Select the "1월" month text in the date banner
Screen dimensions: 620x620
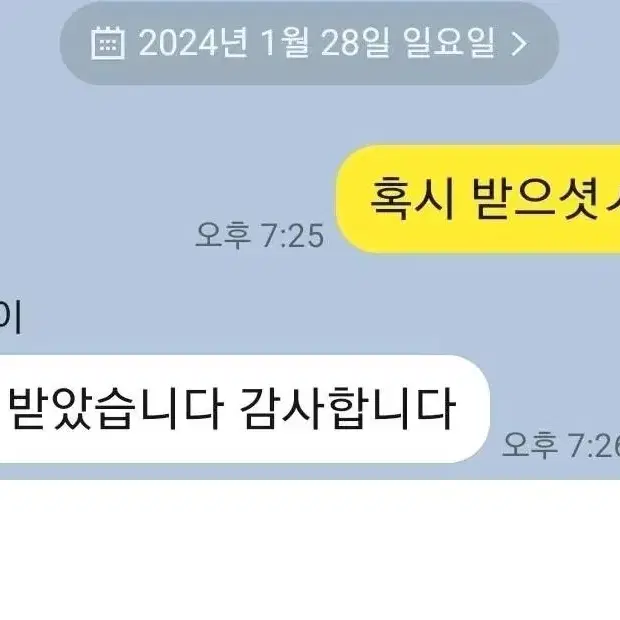(284, 43)
